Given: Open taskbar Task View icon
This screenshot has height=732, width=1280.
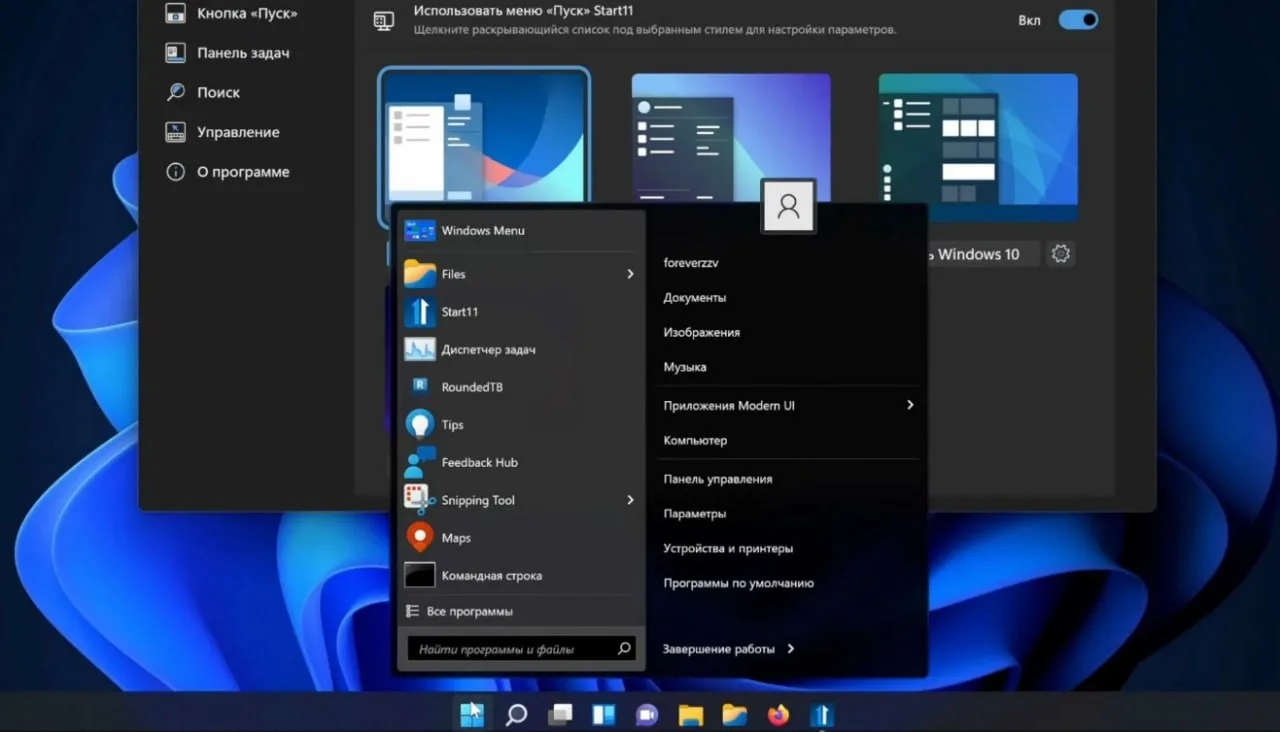Looking at the screenshot, I should tap(560, 715).
